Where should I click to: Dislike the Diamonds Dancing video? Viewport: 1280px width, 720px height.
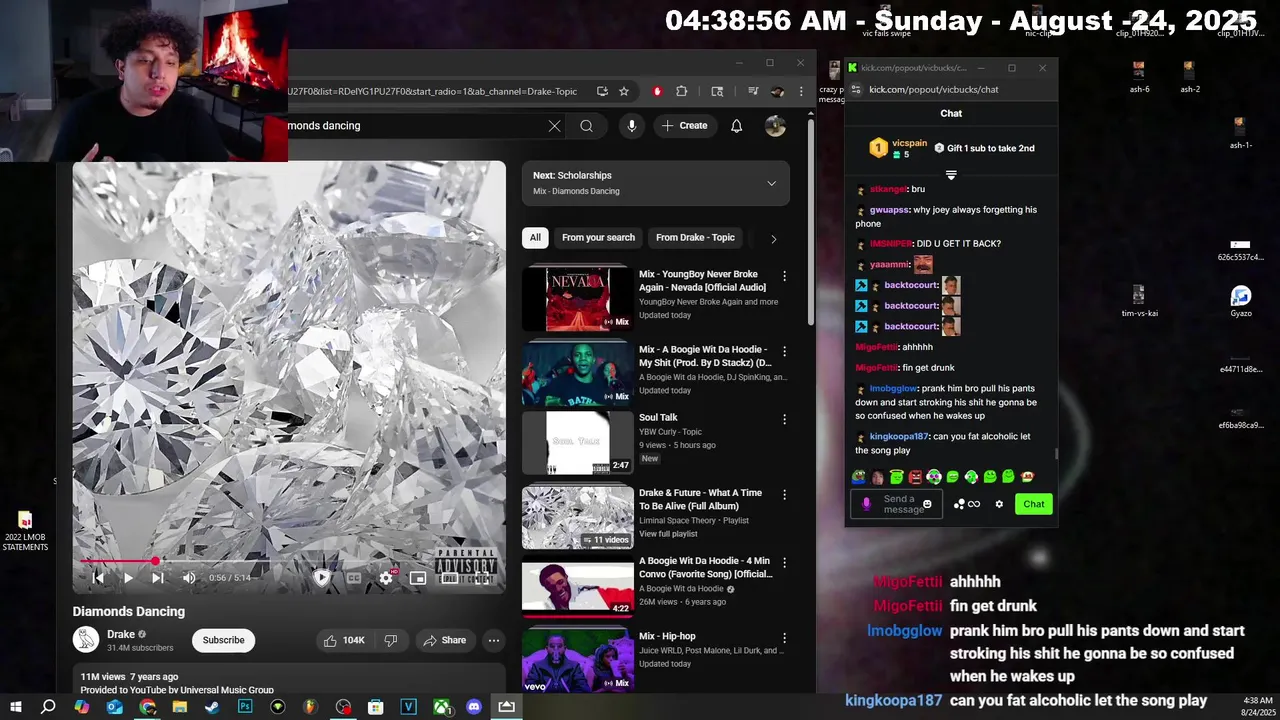[x=391, y=640]
